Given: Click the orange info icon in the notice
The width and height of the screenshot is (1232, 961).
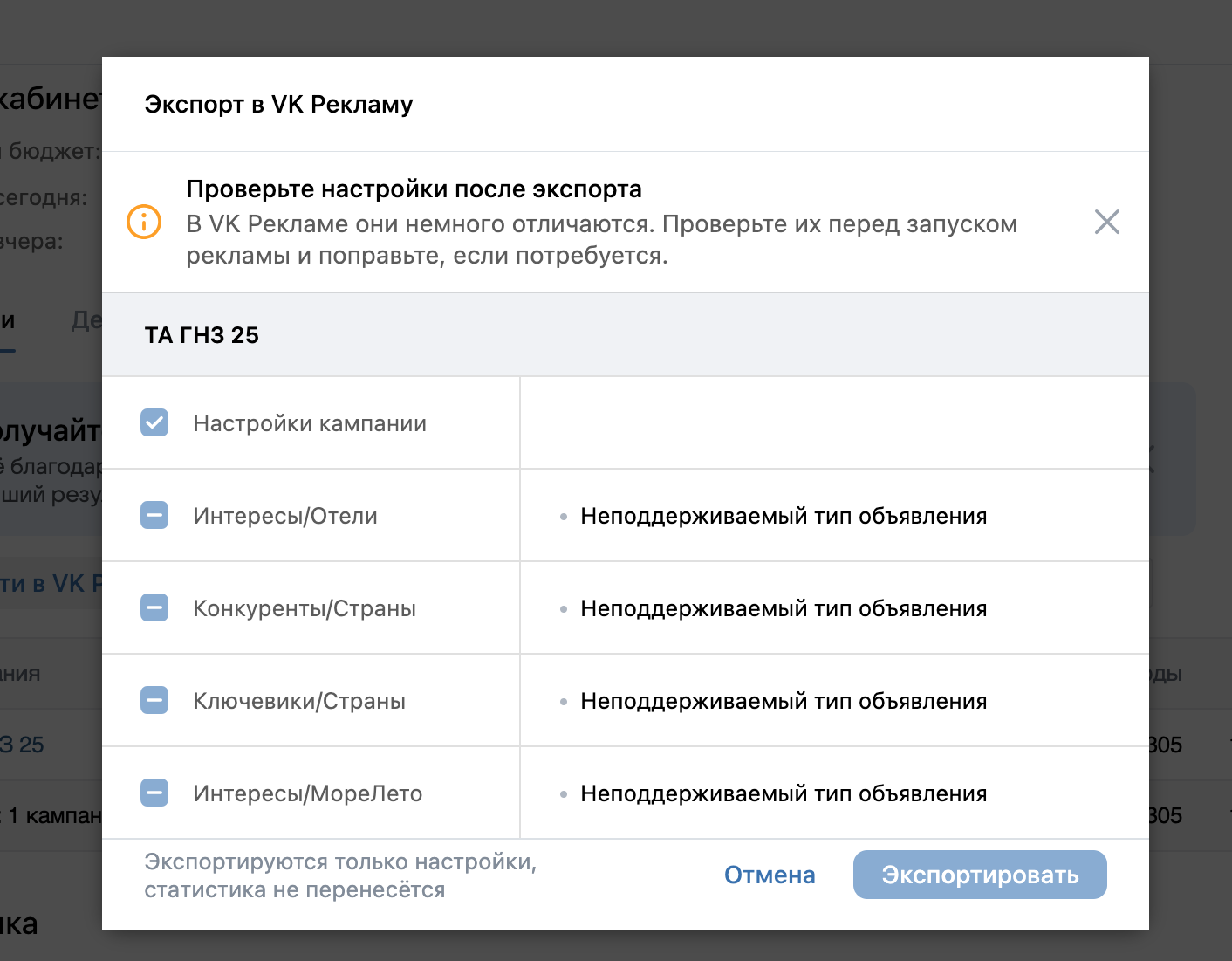Looking at the screenshot, I should pos(144,222).
